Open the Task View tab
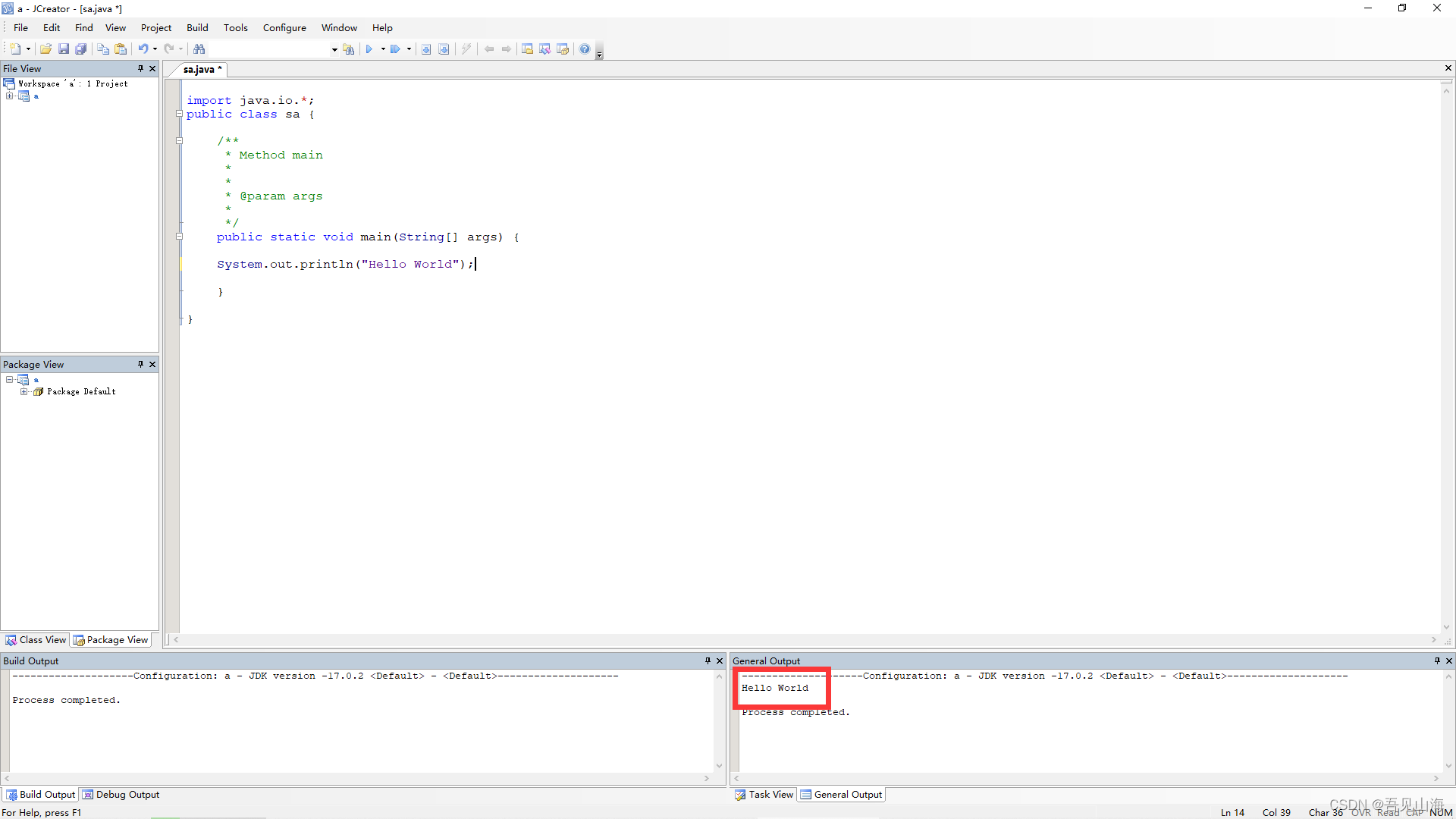 pyautogui.click(x=764, y=794)
